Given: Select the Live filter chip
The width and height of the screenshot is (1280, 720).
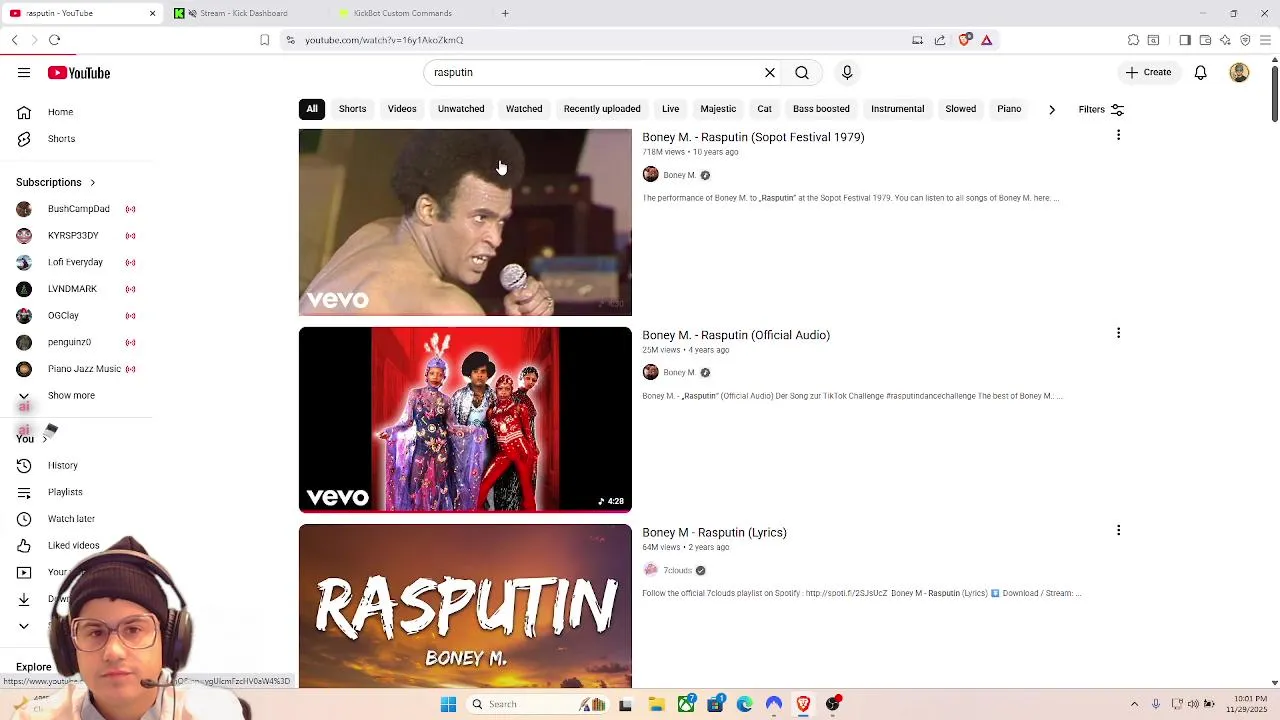Looking at the screenshot, I should pos(670,109).
